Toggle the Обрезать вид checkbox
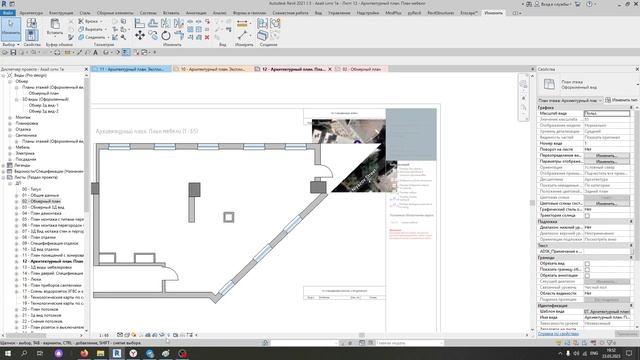Screen dimensions: 640x360 pos(587,264)
